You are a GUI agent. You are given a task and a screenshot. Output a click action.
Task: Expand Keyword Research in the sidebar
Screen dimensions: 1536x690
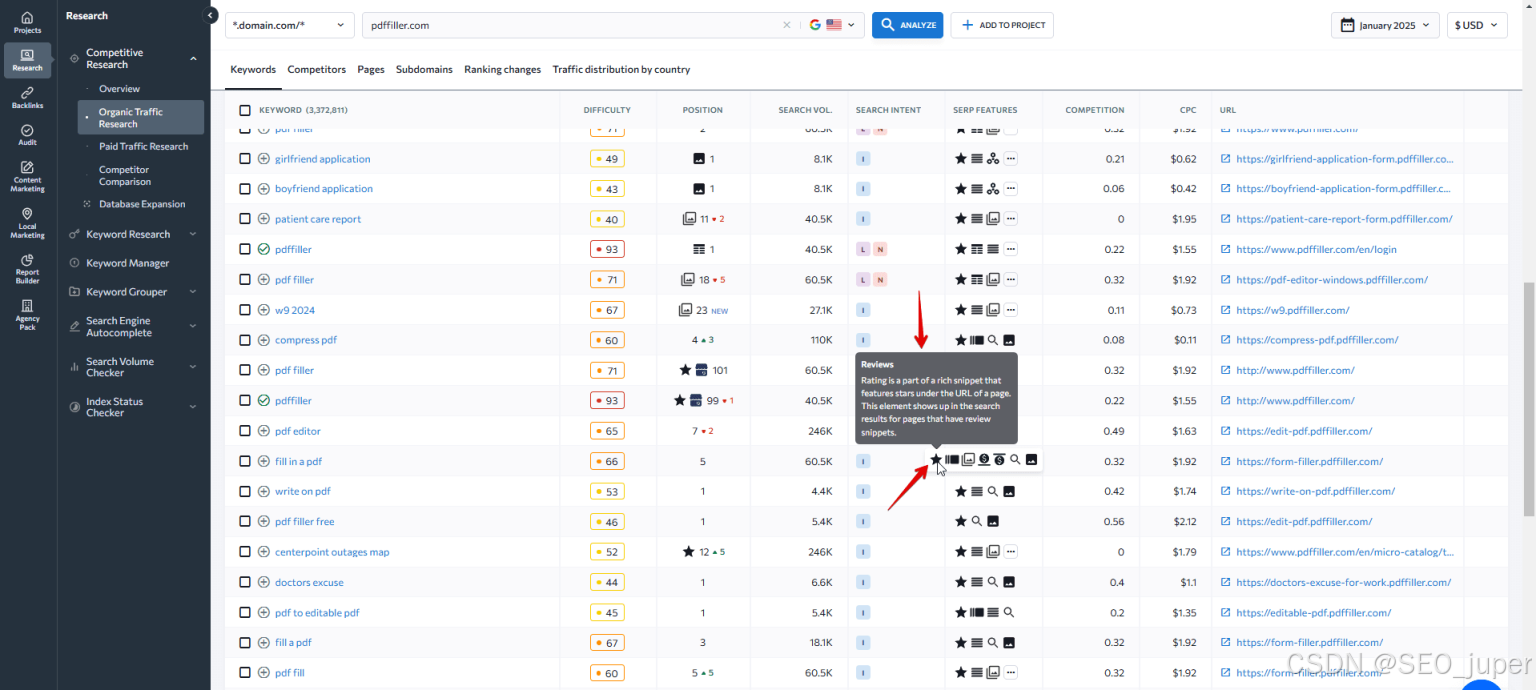(x=193, y=234)
